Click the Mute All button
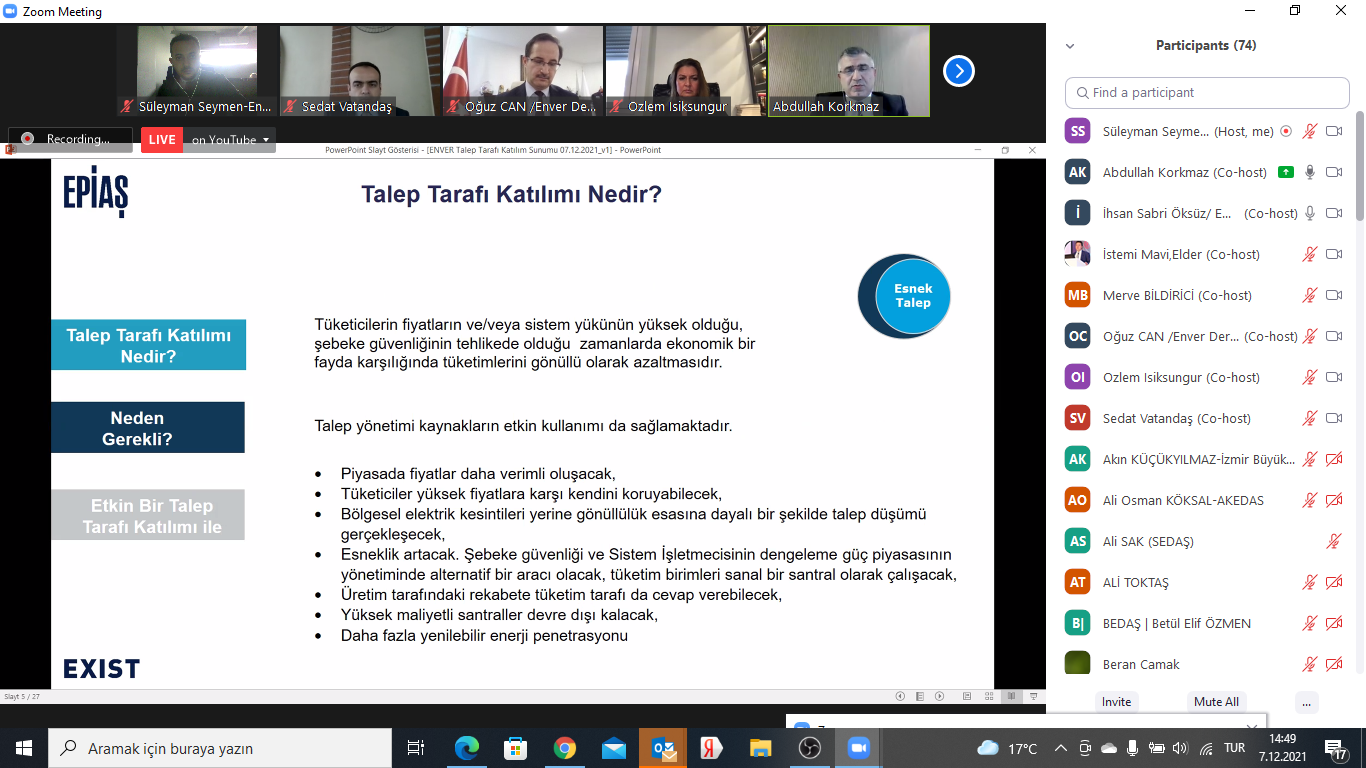This screenshot has height=768, width=1366. point(1216,701)
